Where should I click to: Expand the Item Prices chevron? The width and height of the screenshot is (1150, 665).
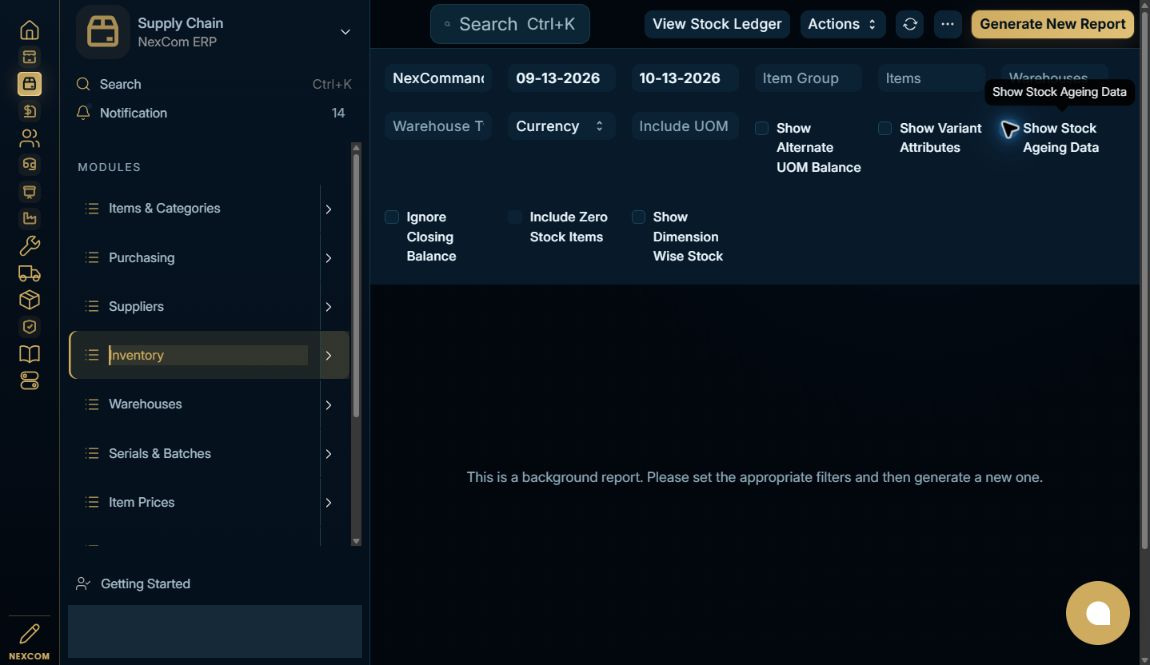tap(329, 502)
